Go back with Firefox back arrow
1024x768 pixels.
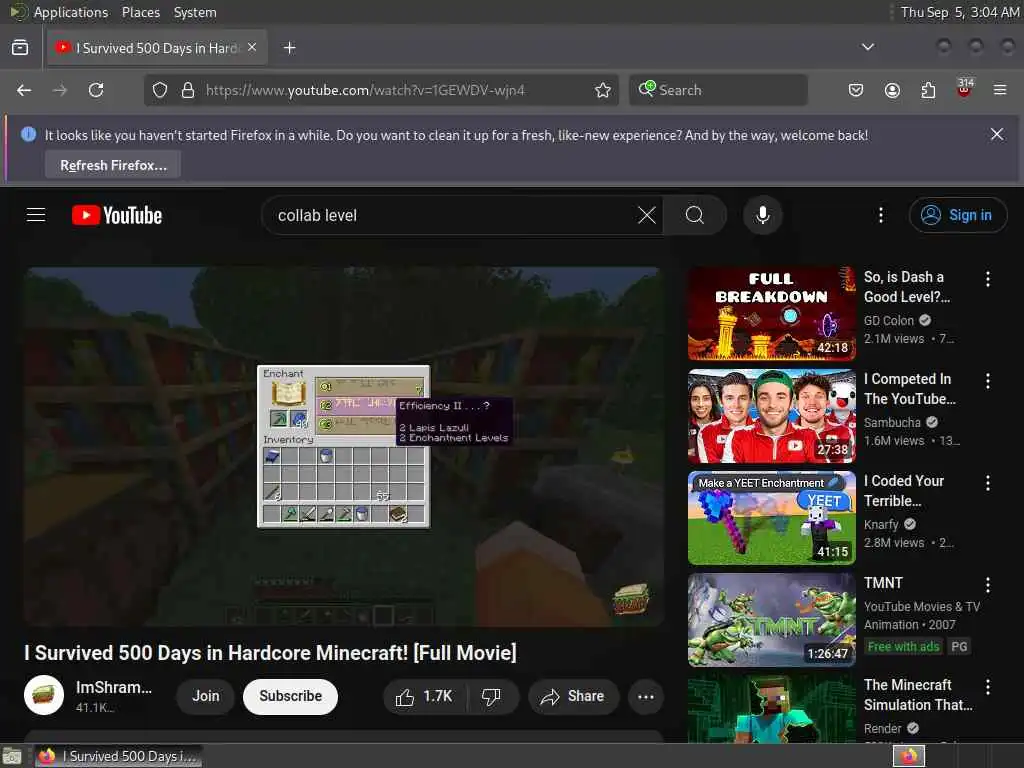[x=24, y=90]
